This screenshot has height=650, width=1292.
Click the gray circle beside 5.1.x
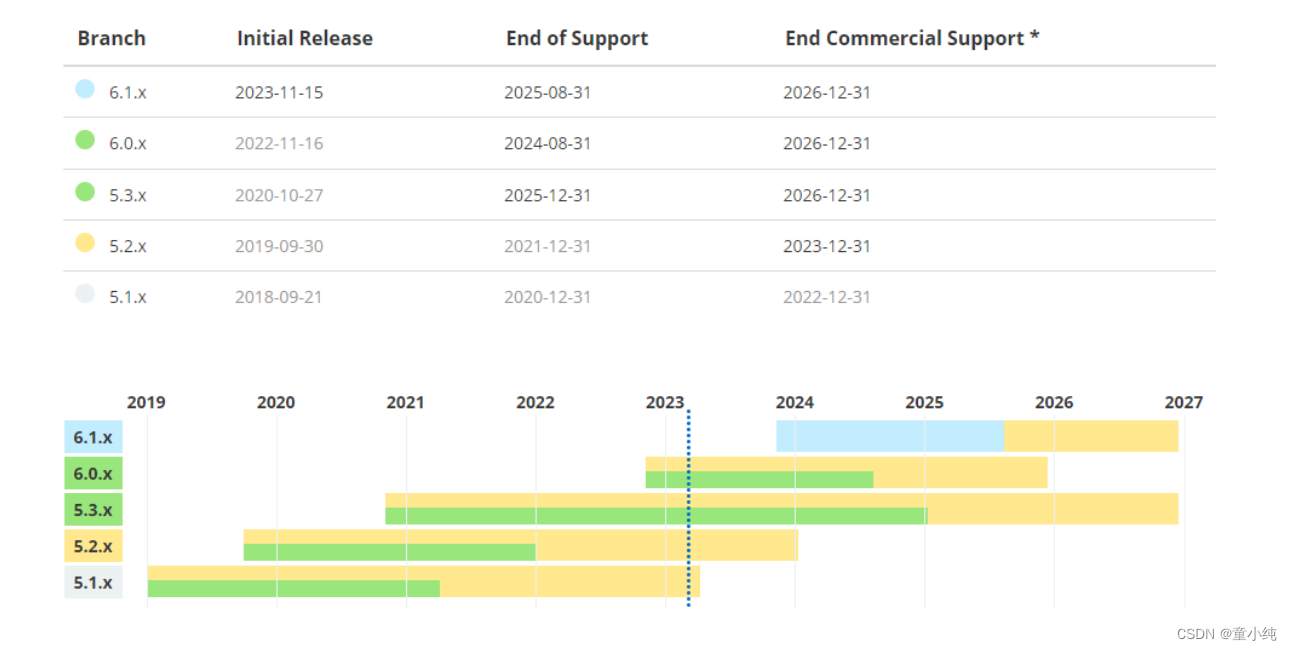point(85,294)
